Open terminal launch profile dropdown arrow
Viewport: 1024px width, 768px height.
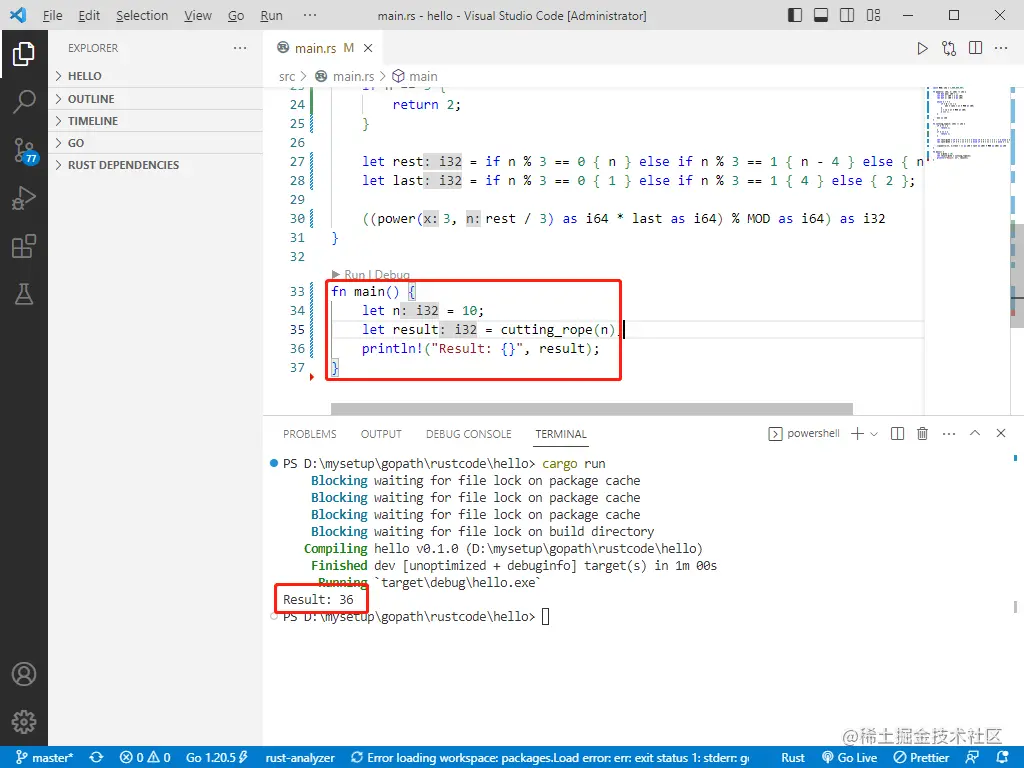pos(874,434)
